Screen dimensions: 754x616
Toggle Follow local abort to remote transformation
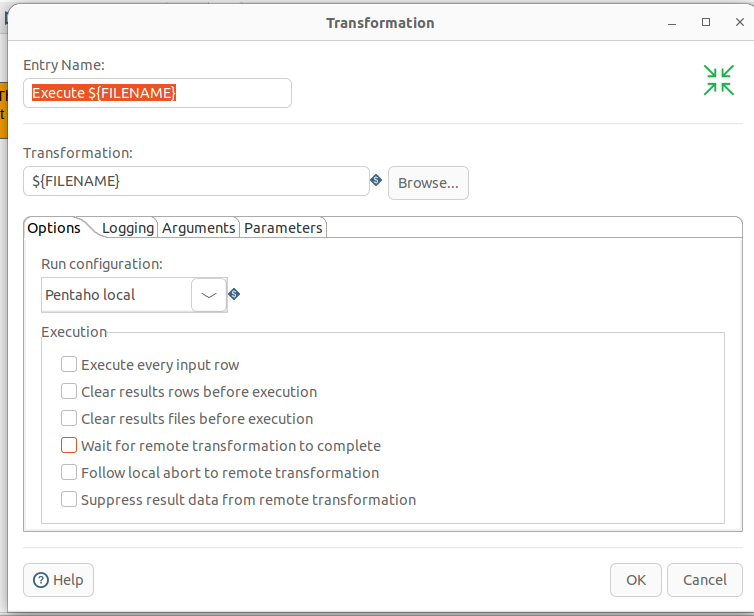pos(69,473)
